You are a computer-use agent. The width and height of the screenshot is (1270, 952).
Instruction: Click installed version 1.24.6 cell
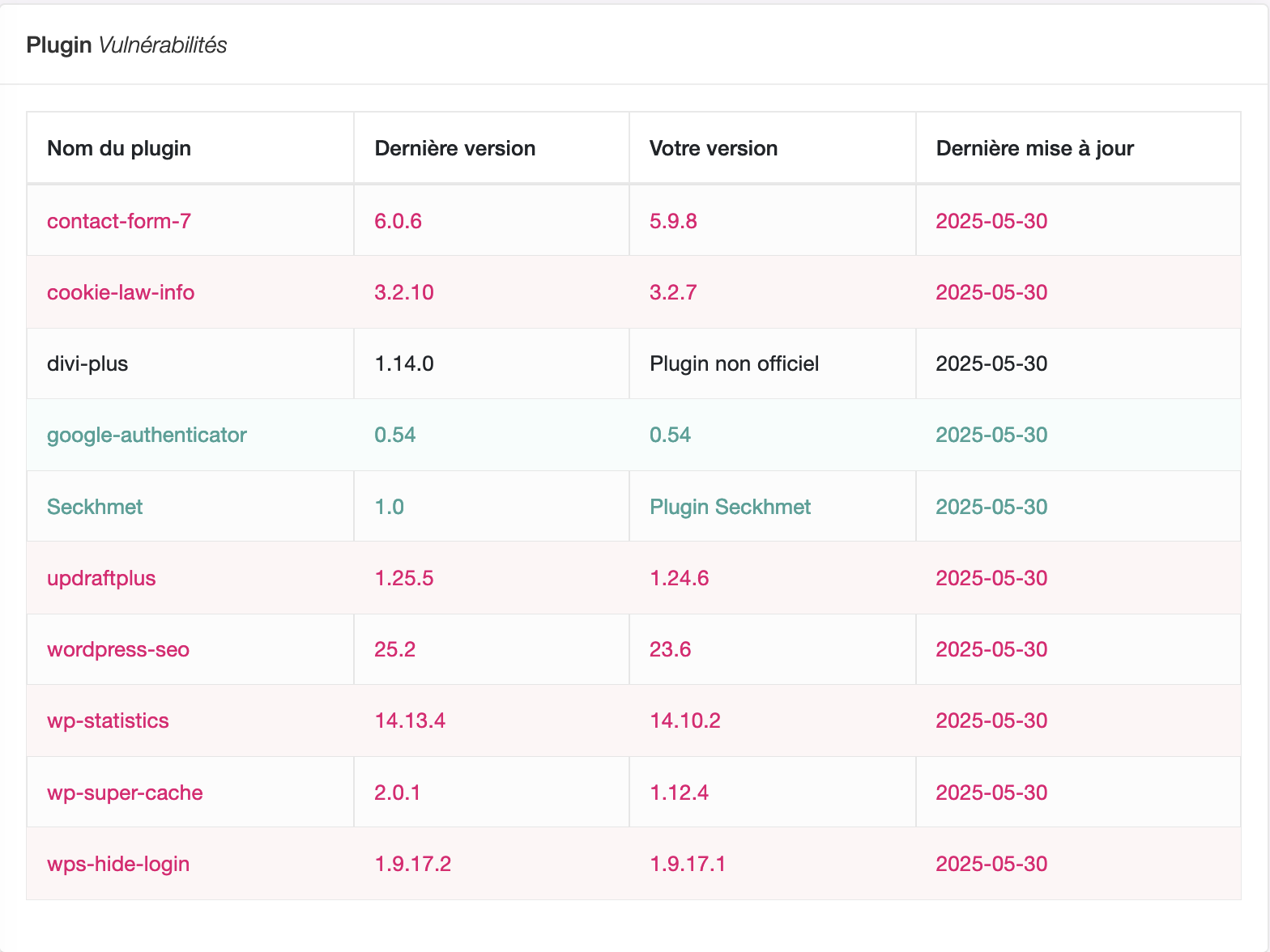click(x=680, y=578)
